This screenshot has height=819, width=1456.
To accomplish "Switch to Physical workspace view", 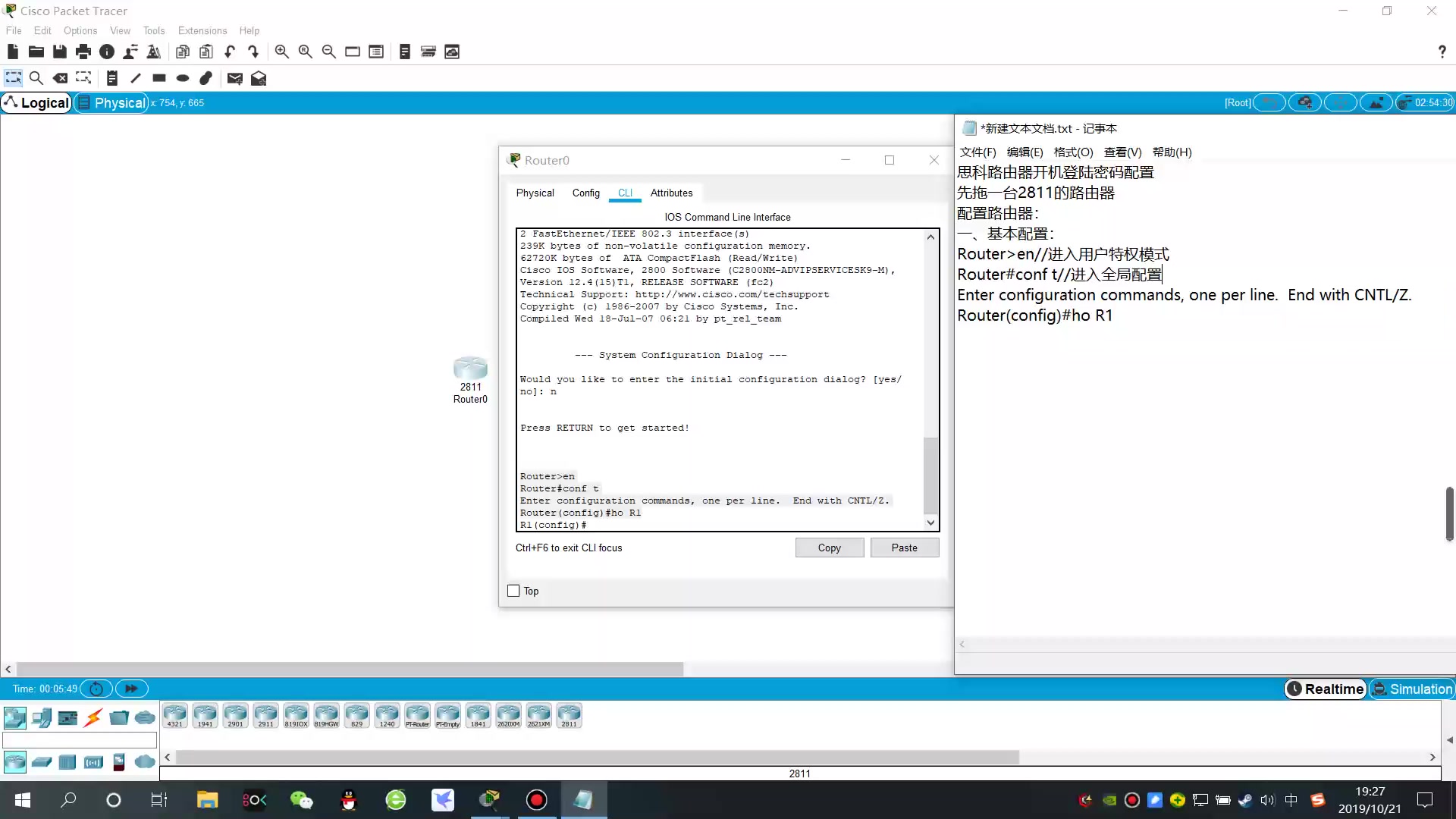I will [x=111, y=103].
